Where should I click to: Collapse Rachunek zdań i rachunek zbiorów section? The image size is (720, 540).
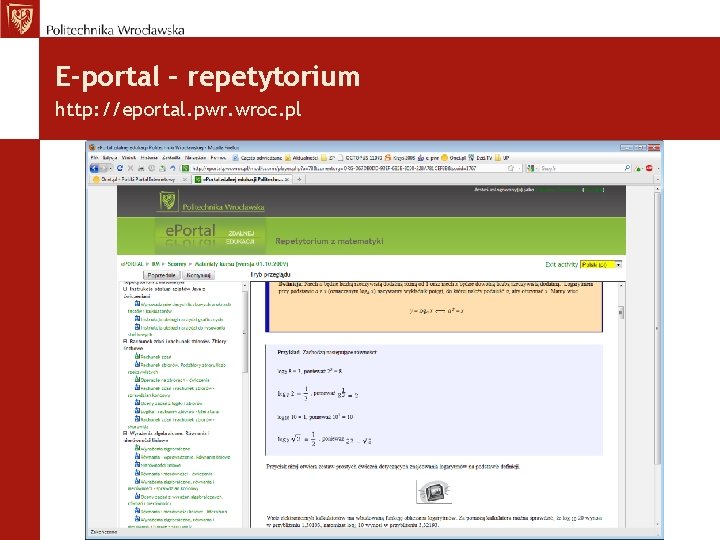coord(125,342)
